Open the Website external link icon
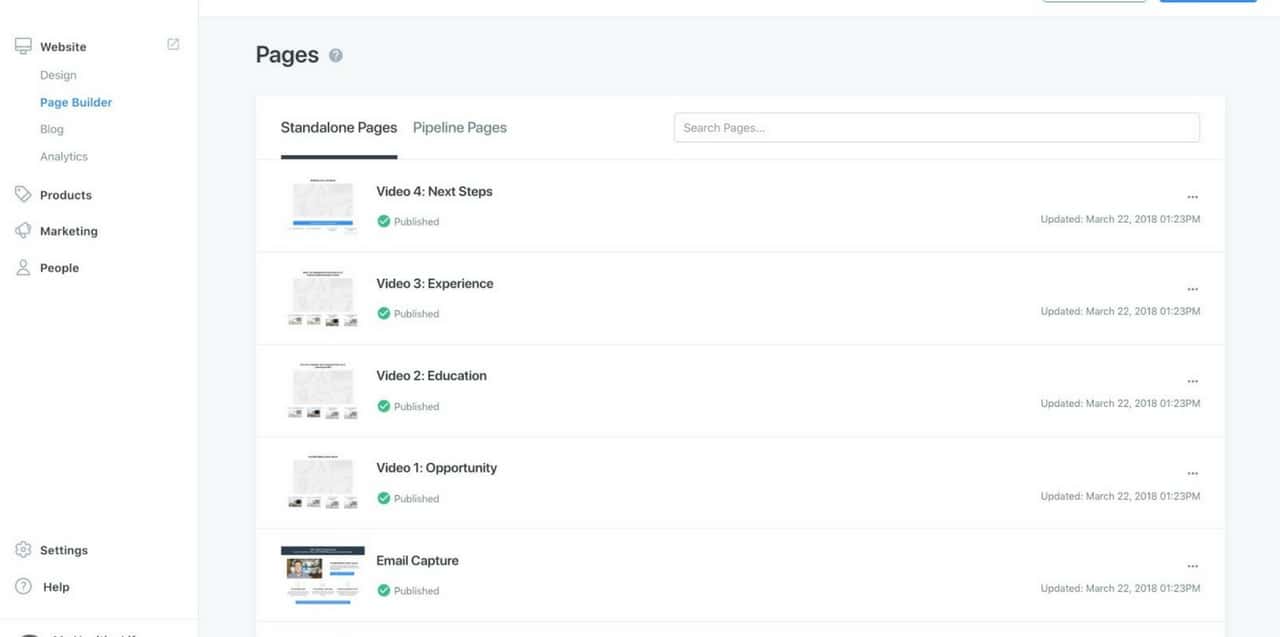1280x637 pixels. [x=173, y=44]
